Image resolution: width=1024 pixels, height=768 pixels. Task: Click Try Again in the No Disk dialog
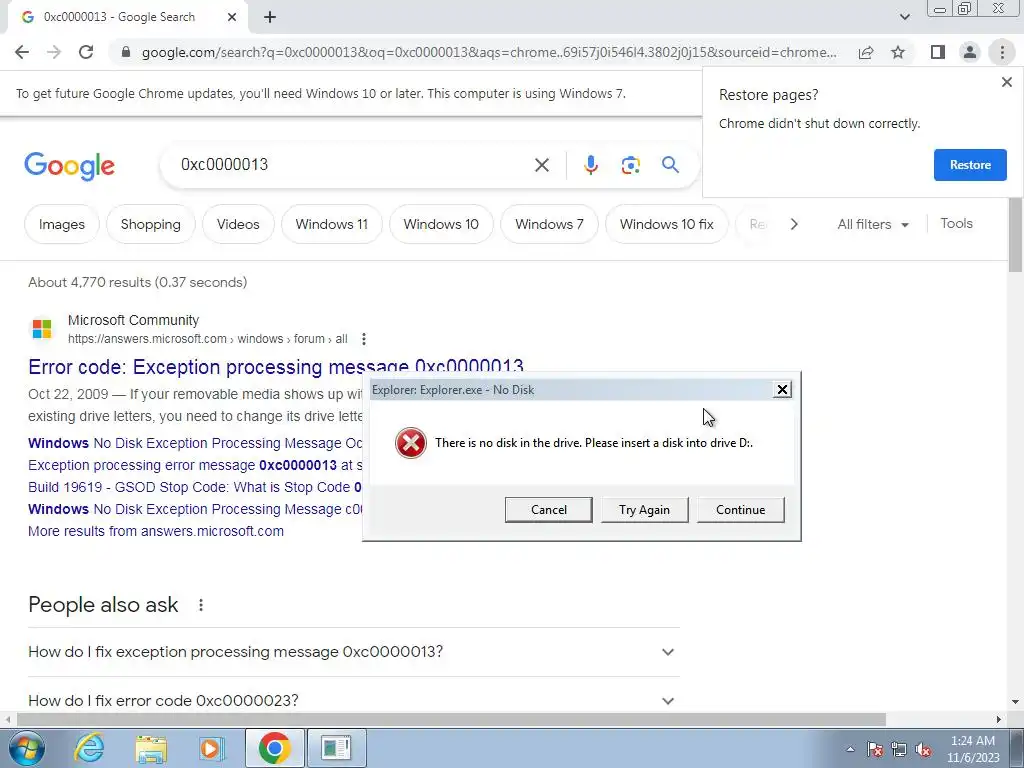click(645, 510)
